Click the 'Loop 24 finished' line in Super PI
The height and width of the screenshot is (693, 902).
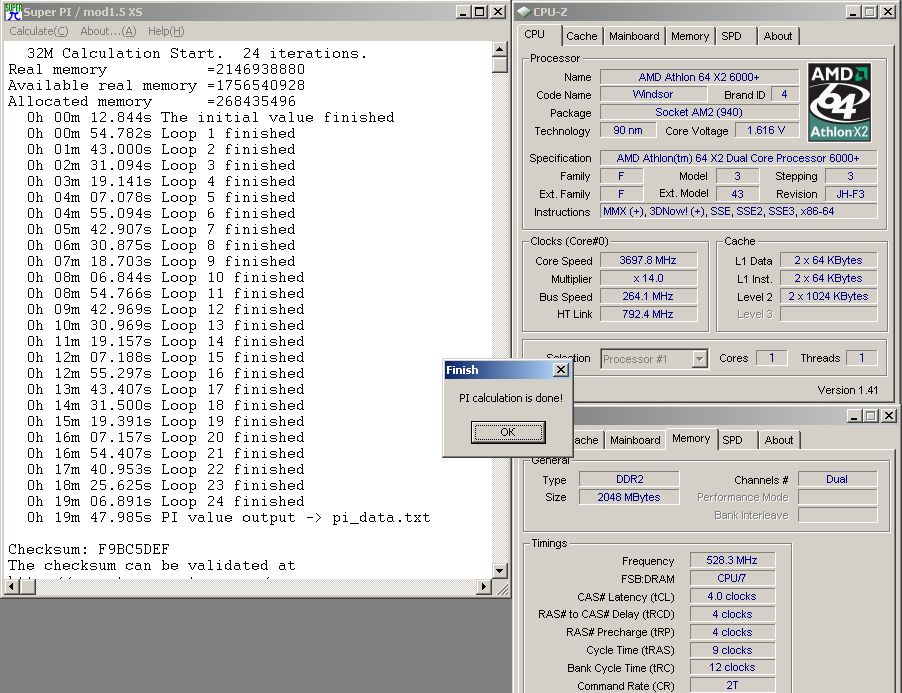pyautogui.click(x=166, y=501)
